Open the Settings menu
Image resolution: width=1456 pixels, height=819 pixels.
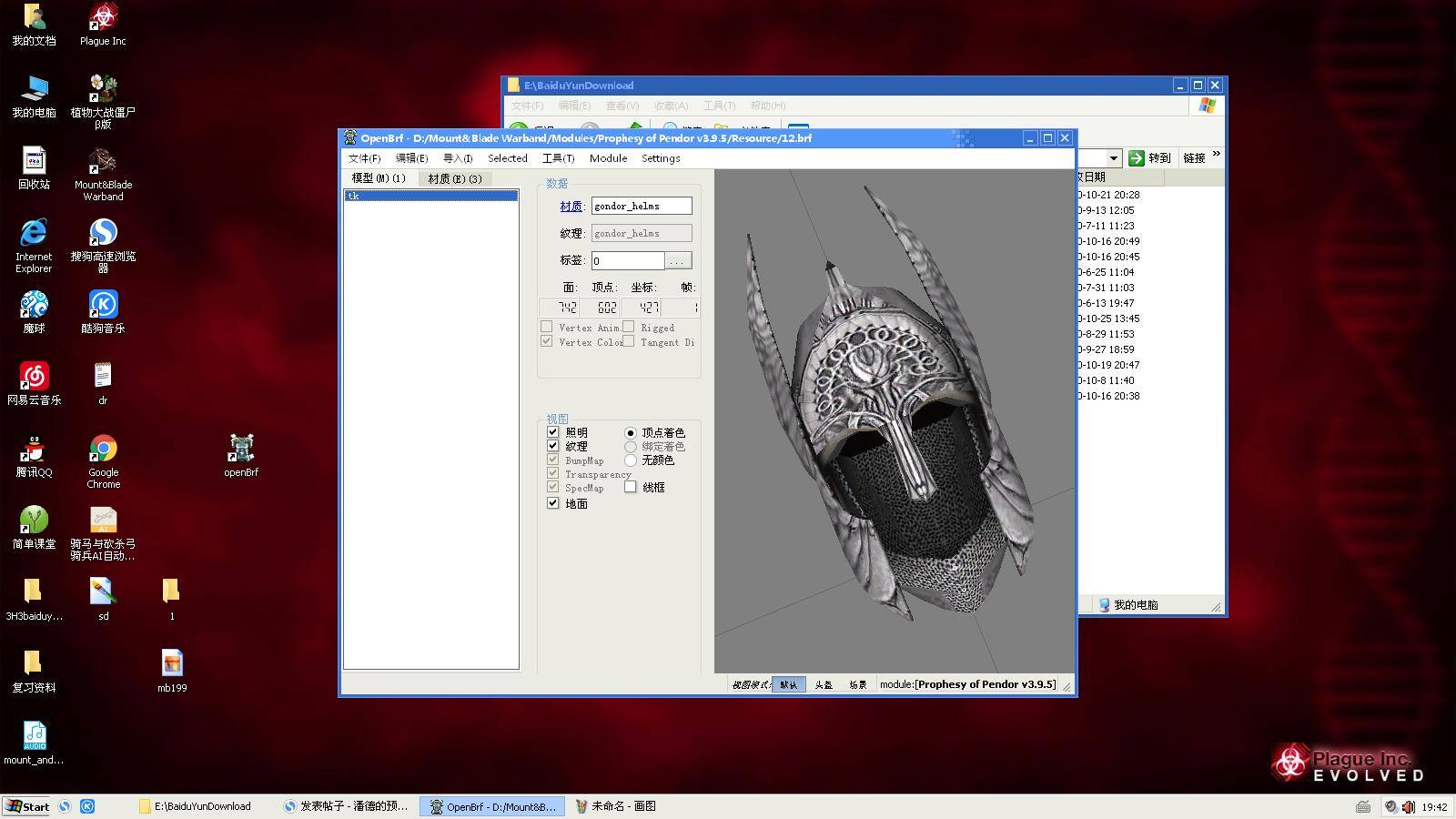point(661,158)
